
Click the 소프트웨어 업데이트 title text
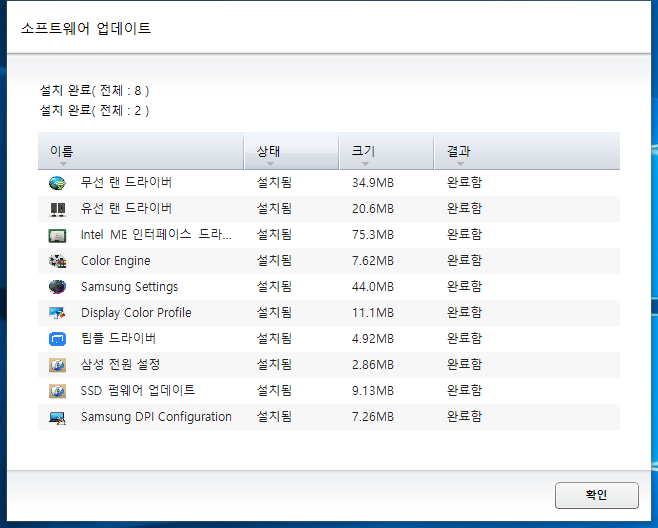point(86,28)
